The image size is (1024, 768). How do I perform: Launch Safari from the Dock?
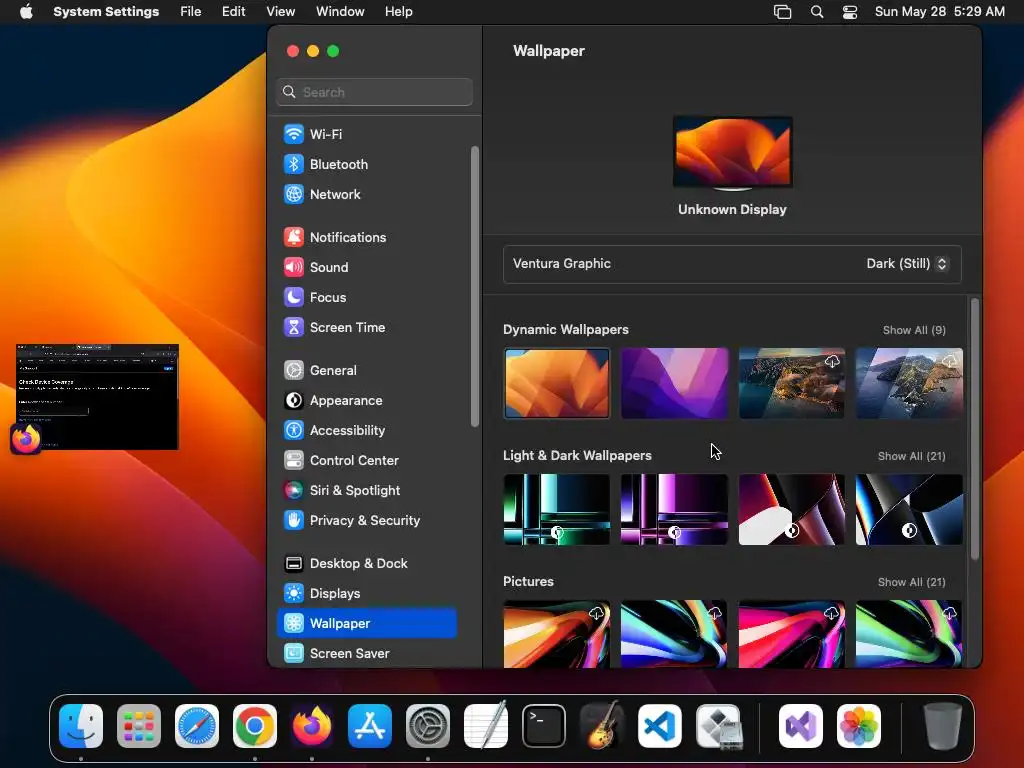[197, 726]
